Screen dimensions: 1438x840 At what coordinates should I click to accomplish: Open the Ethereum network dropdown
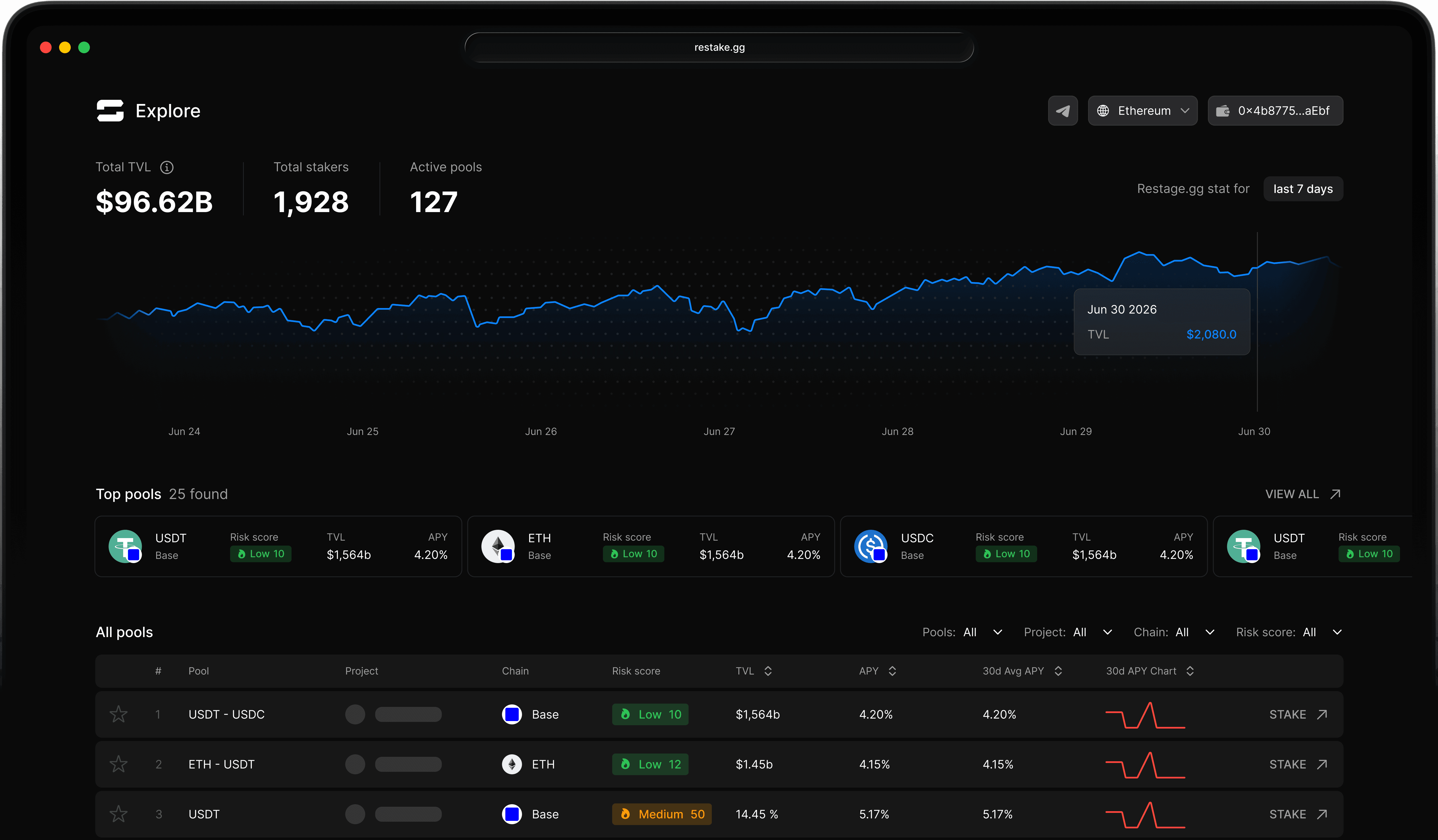1142,111
